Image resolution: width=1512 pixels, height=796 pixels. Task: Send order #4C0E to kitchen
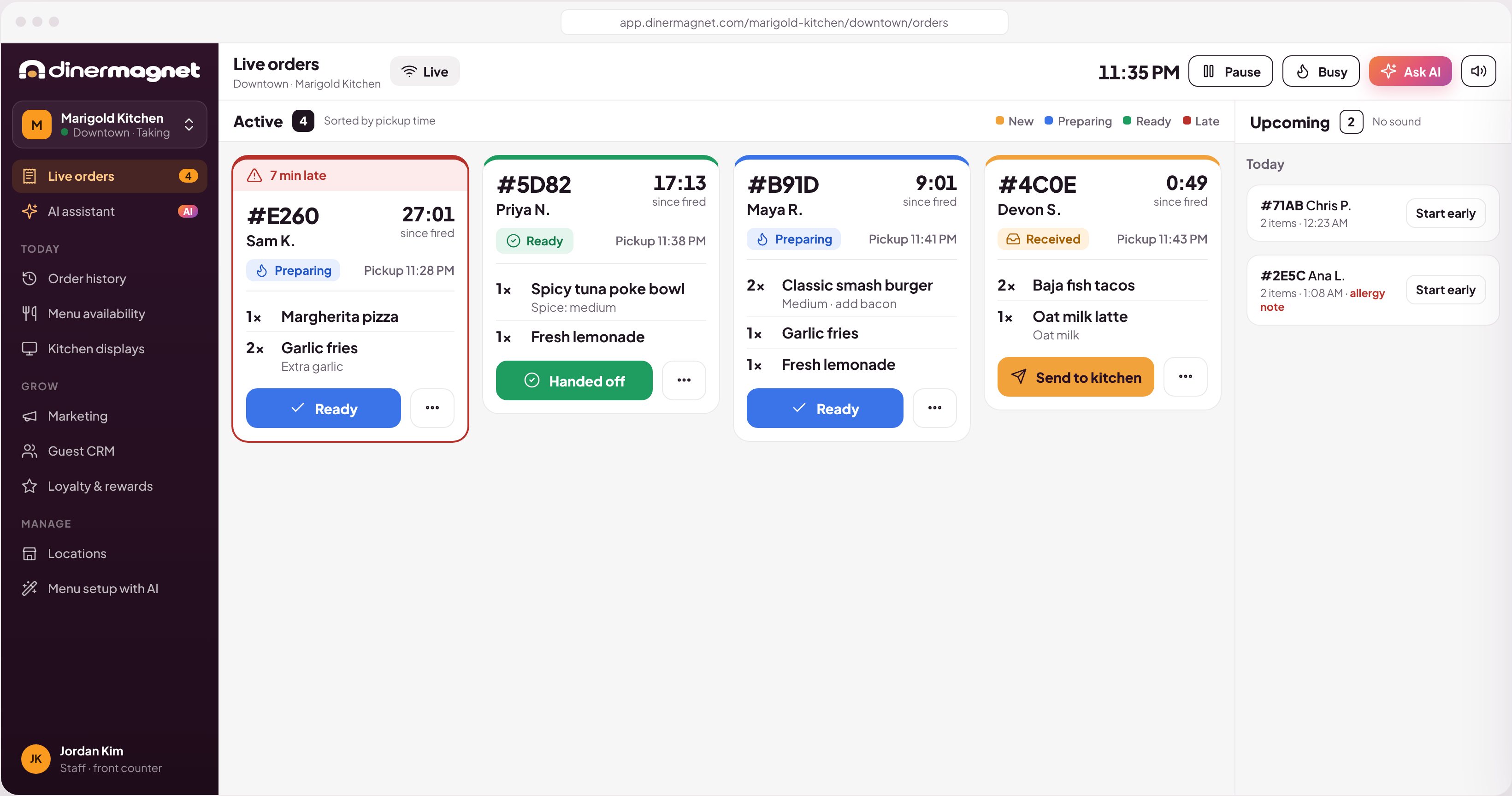coord(1075,377)
